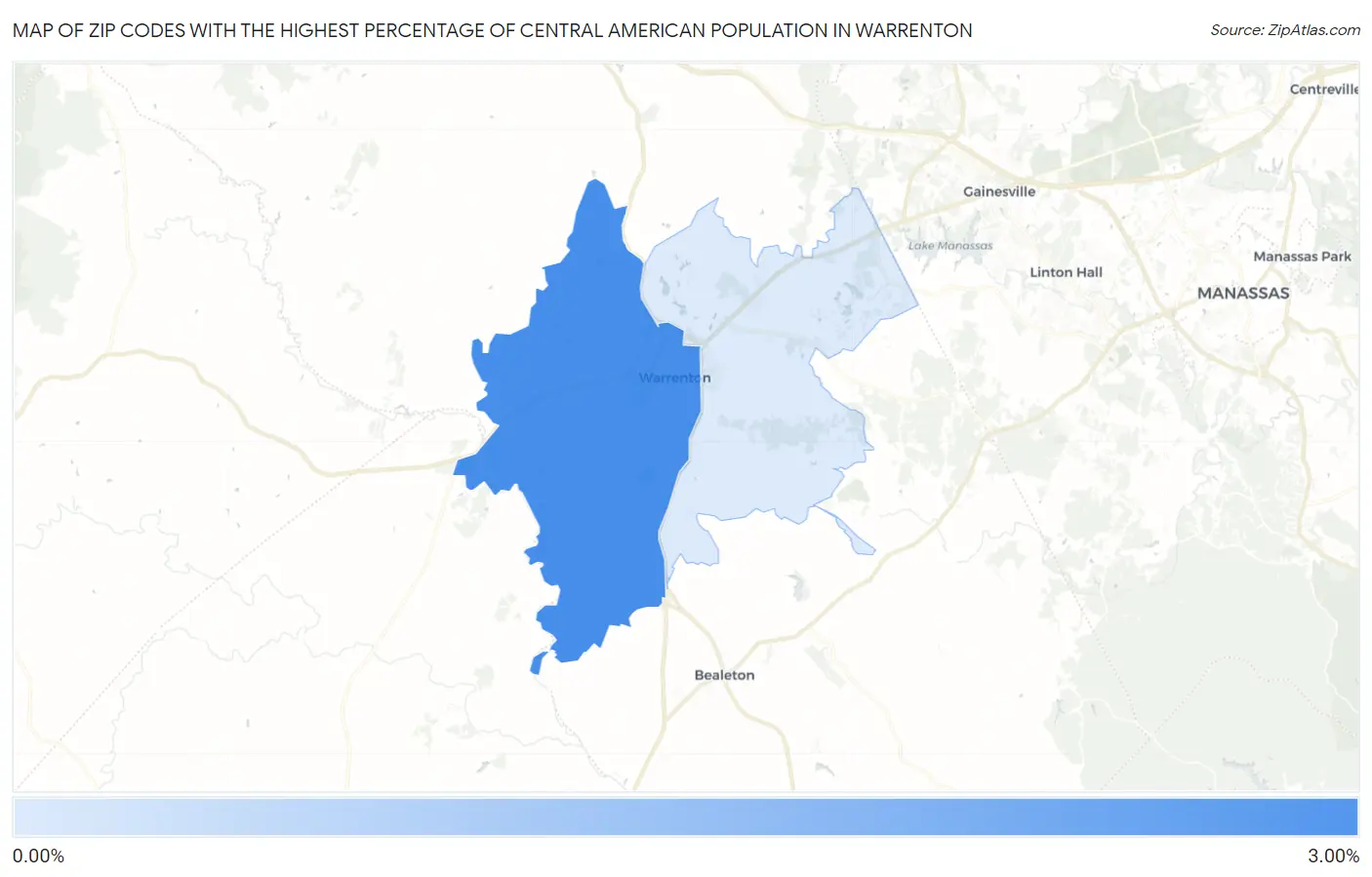Click the Bealeton map label
The width and height of the screenshot is (1372, 877).
click(724, 675)
